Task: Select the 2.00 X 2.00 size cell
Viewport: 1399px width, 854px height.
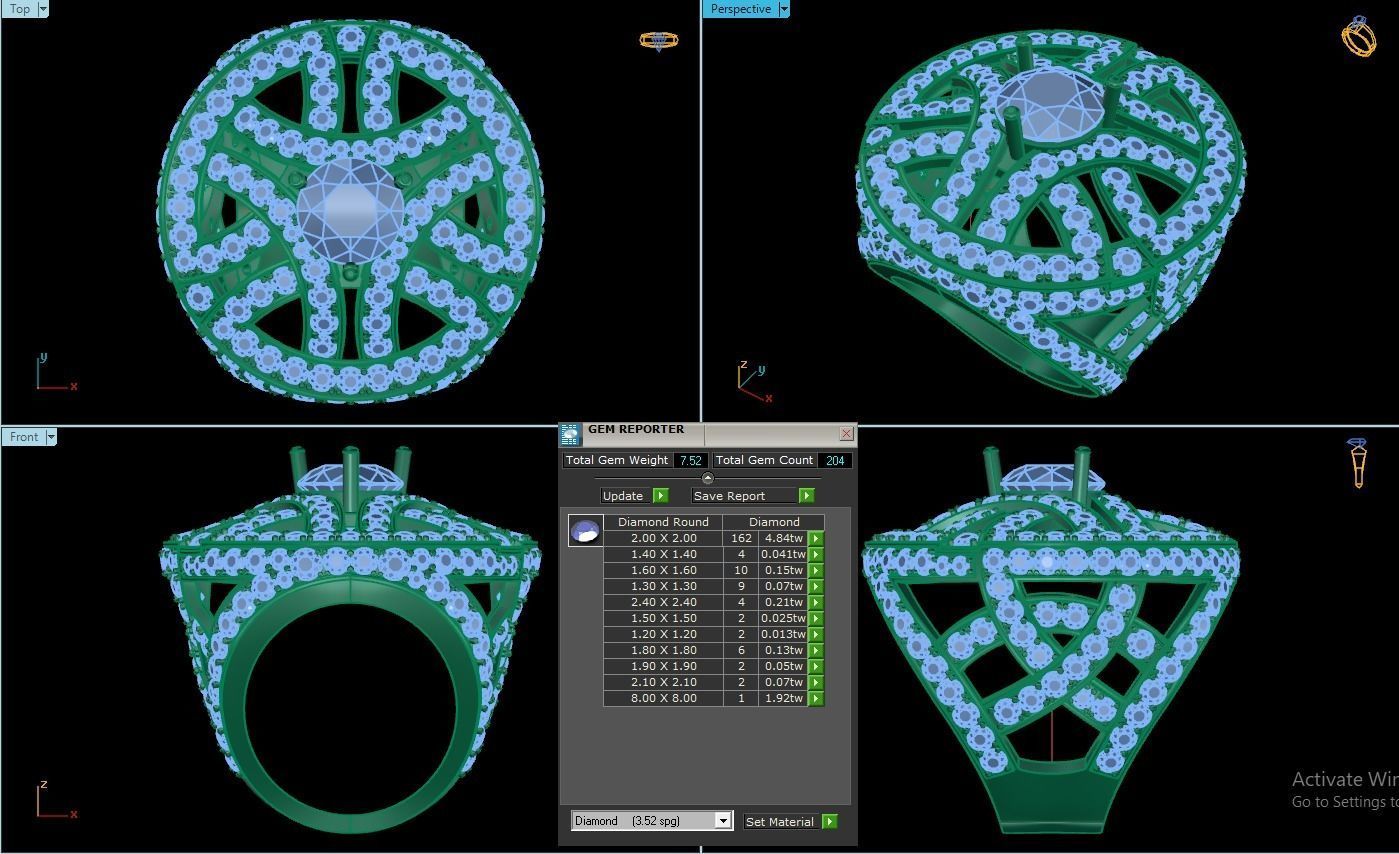Action: coord(663,538)
